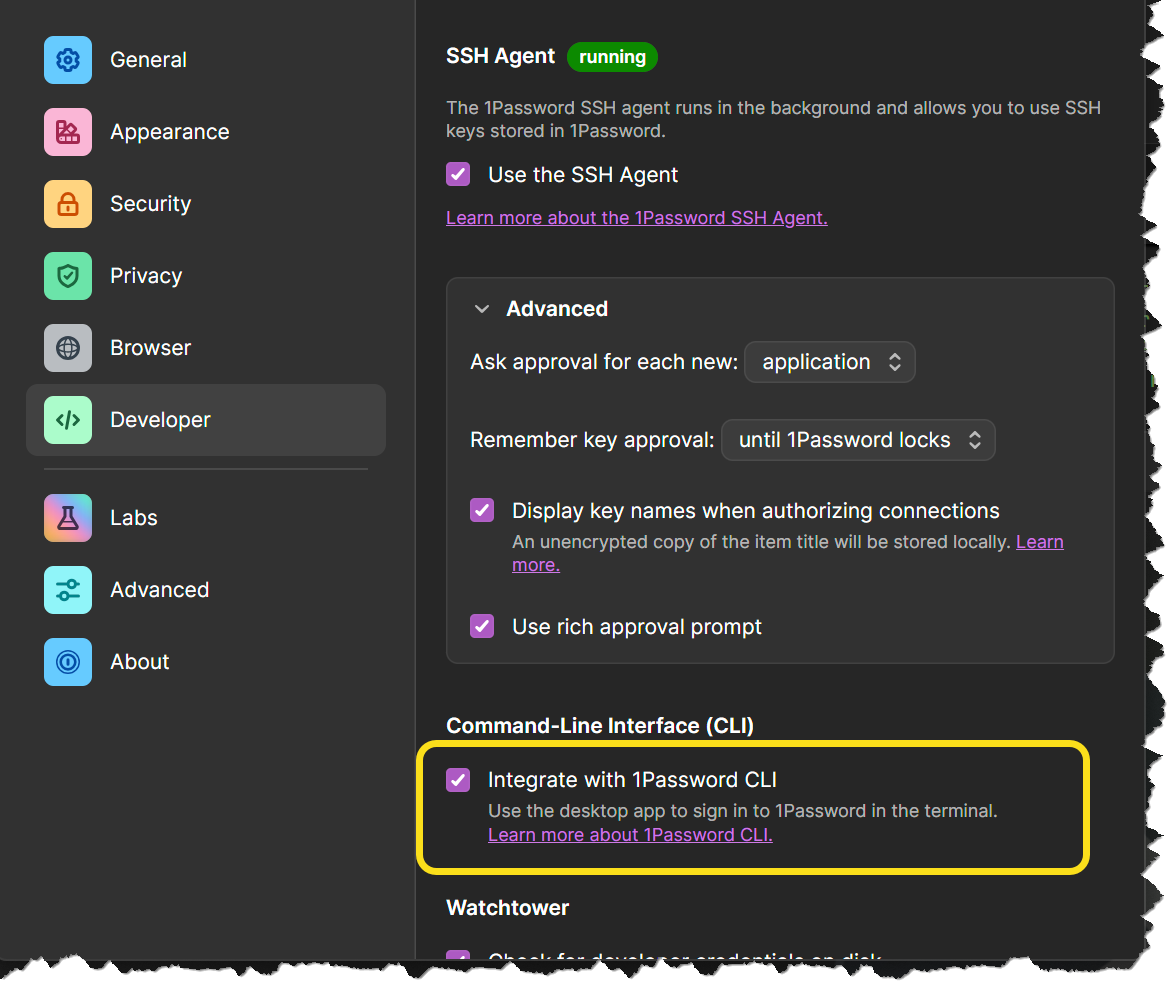Click the Browser globe icon
Screen dimensions: 1175x991
(67, 348)
